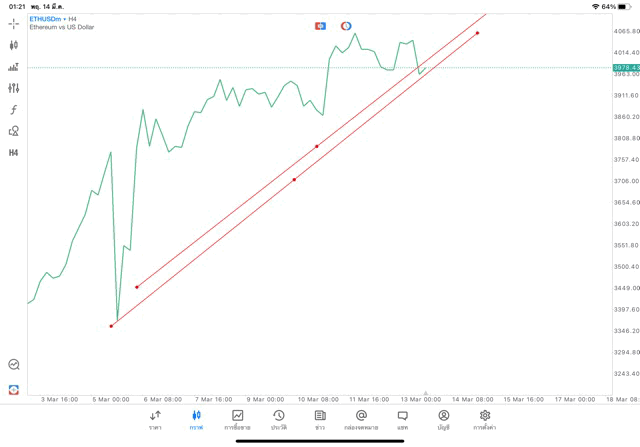Open the การตั้งค่า settings tab

coord(485,420)
